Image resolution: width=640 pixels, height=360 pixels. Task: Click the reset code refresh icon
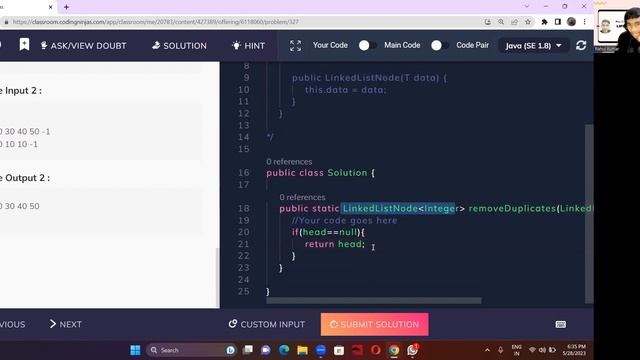pos(581,45)
